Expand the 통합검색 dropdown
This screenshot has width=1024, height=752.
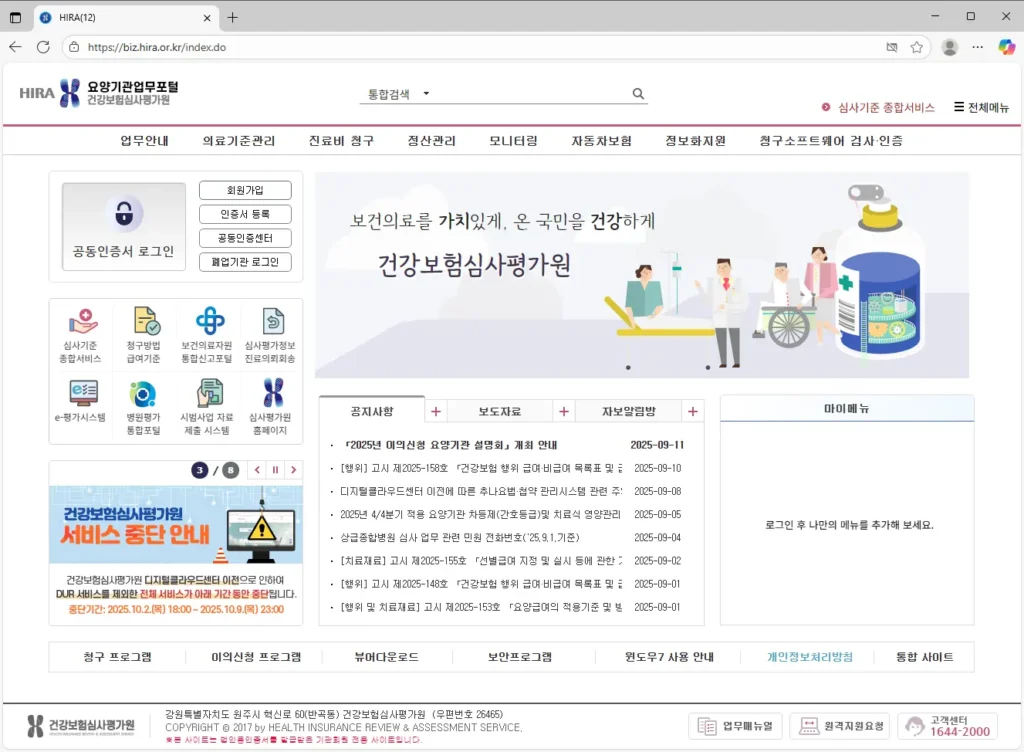pyautogui.click(x=426, y=94)
